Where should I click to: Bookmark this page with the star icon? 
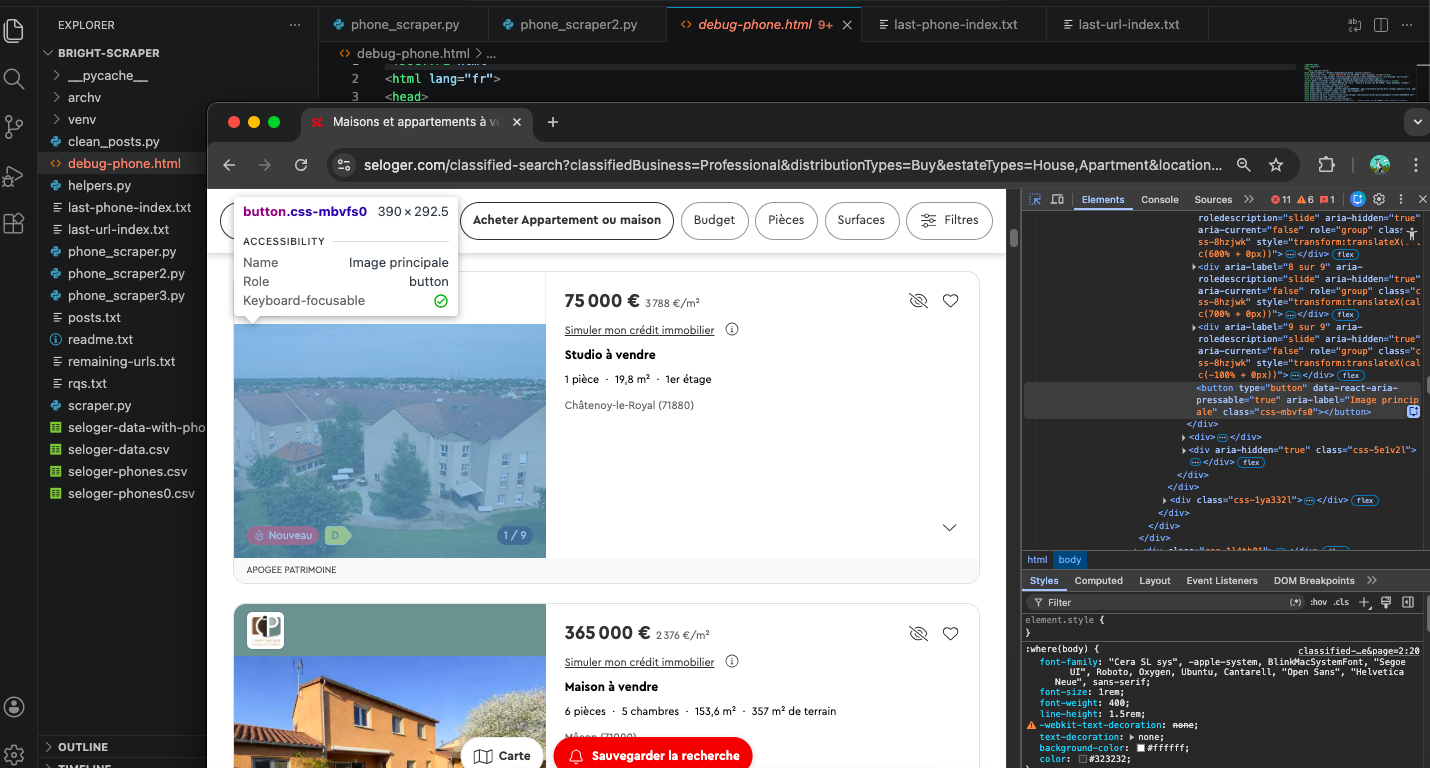1275,165
